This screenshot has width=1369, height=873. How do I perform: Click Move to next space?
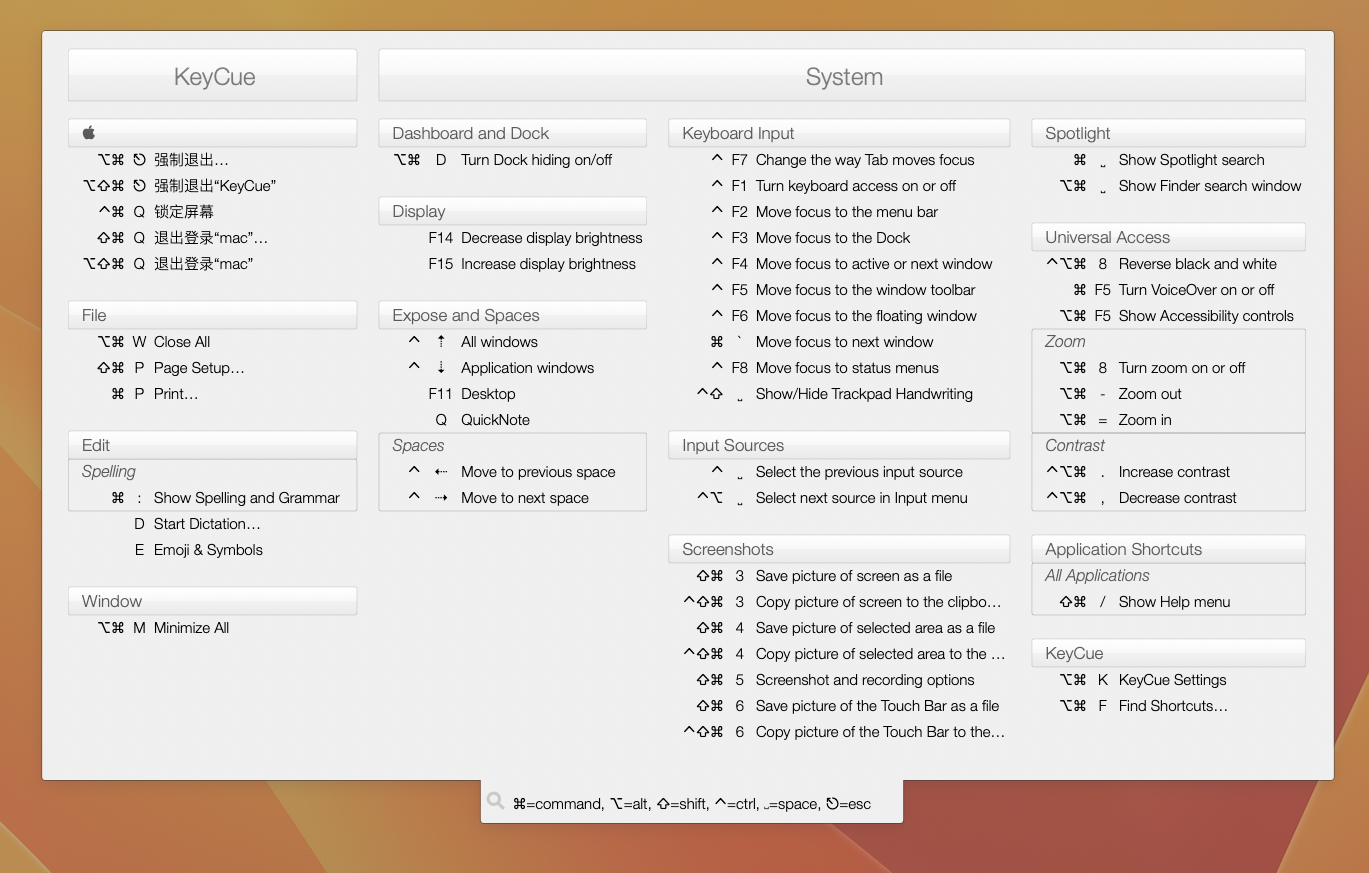click(x=512, y=498)
